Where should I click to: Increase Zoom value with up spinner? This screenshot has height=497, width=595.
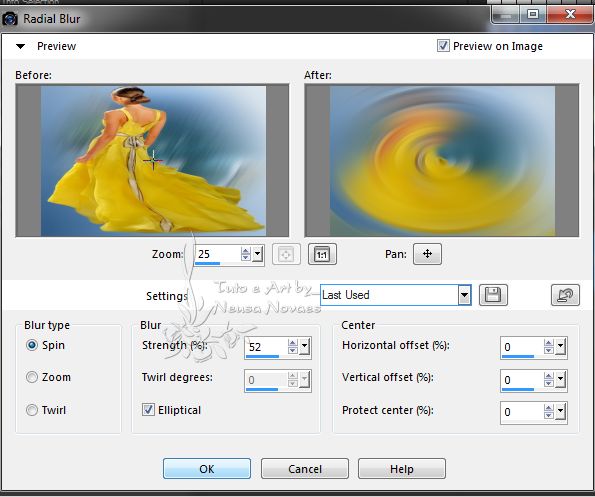(246, 250)
